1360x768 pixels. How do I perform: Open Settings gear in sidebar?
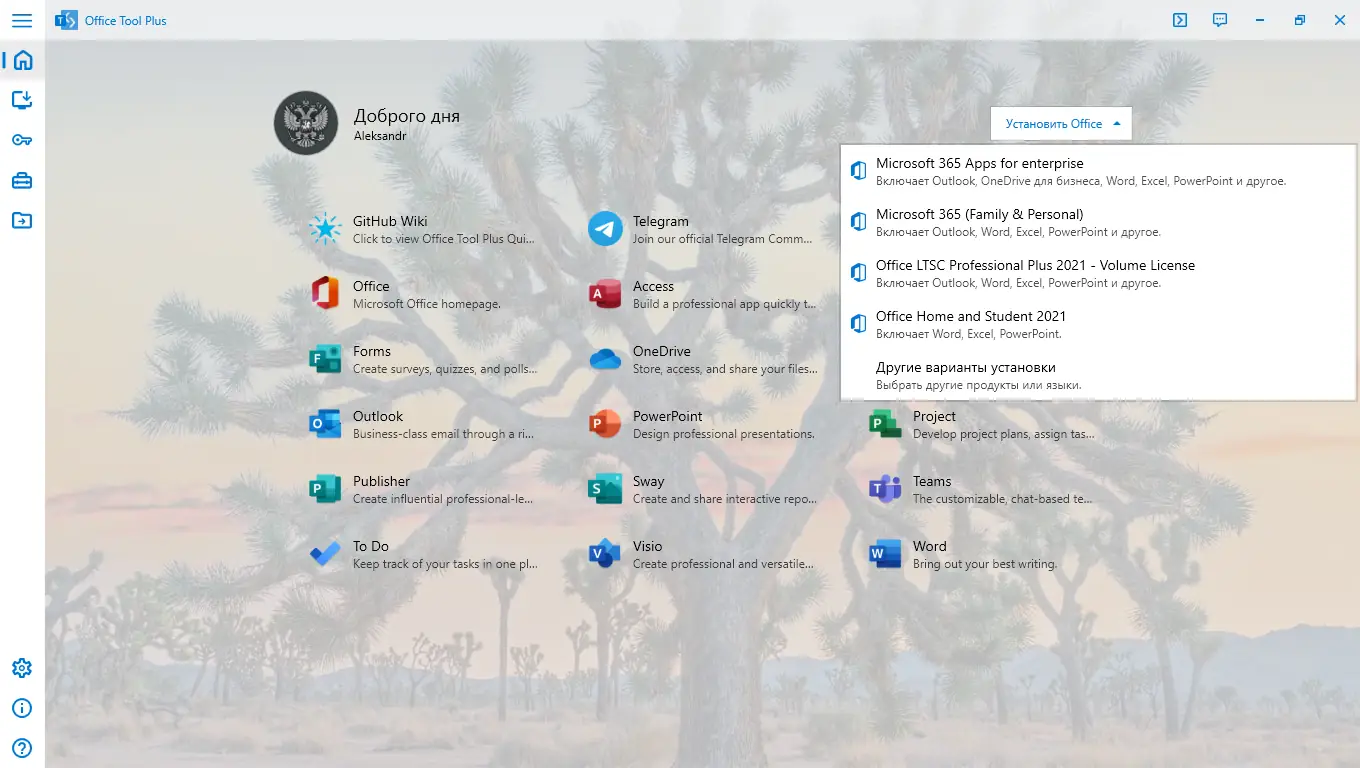point(22,668)
